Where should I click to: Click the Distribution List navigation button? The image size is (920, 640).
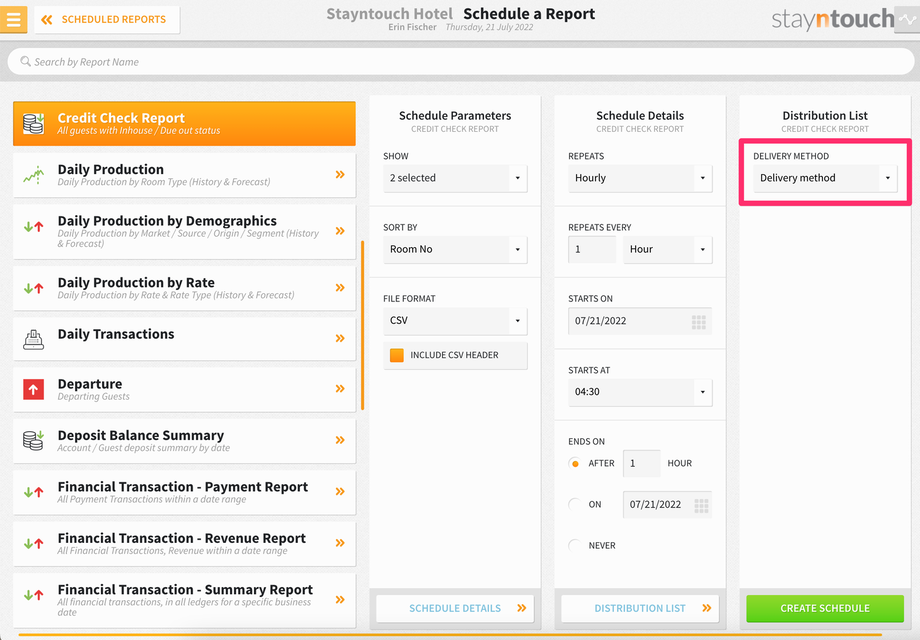tap(640, 608)
